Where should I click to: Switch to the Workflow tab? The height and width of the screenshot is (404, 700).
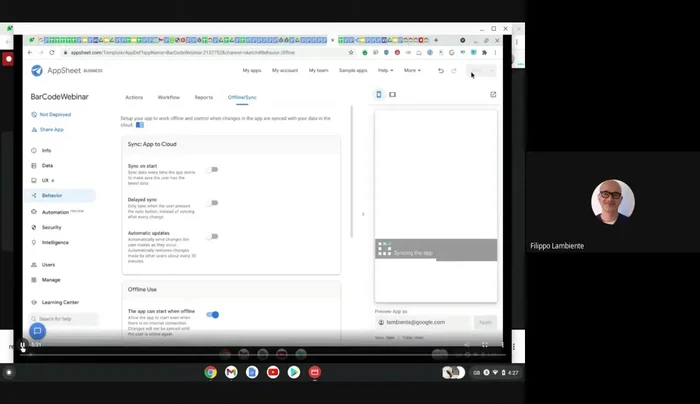click(169, 97)
